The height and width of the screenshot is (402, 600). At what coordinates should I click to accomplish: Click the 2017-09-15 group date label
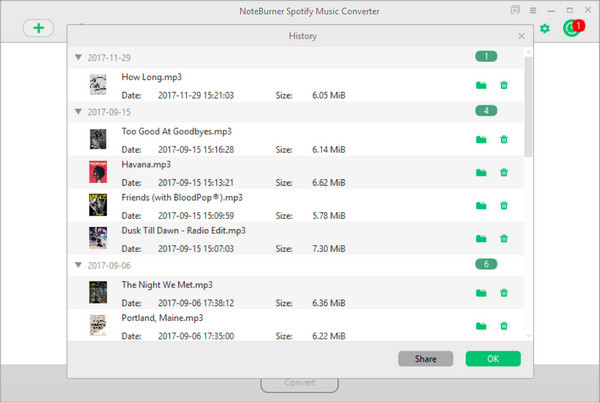pyautogui.click(x=109, y=112)
